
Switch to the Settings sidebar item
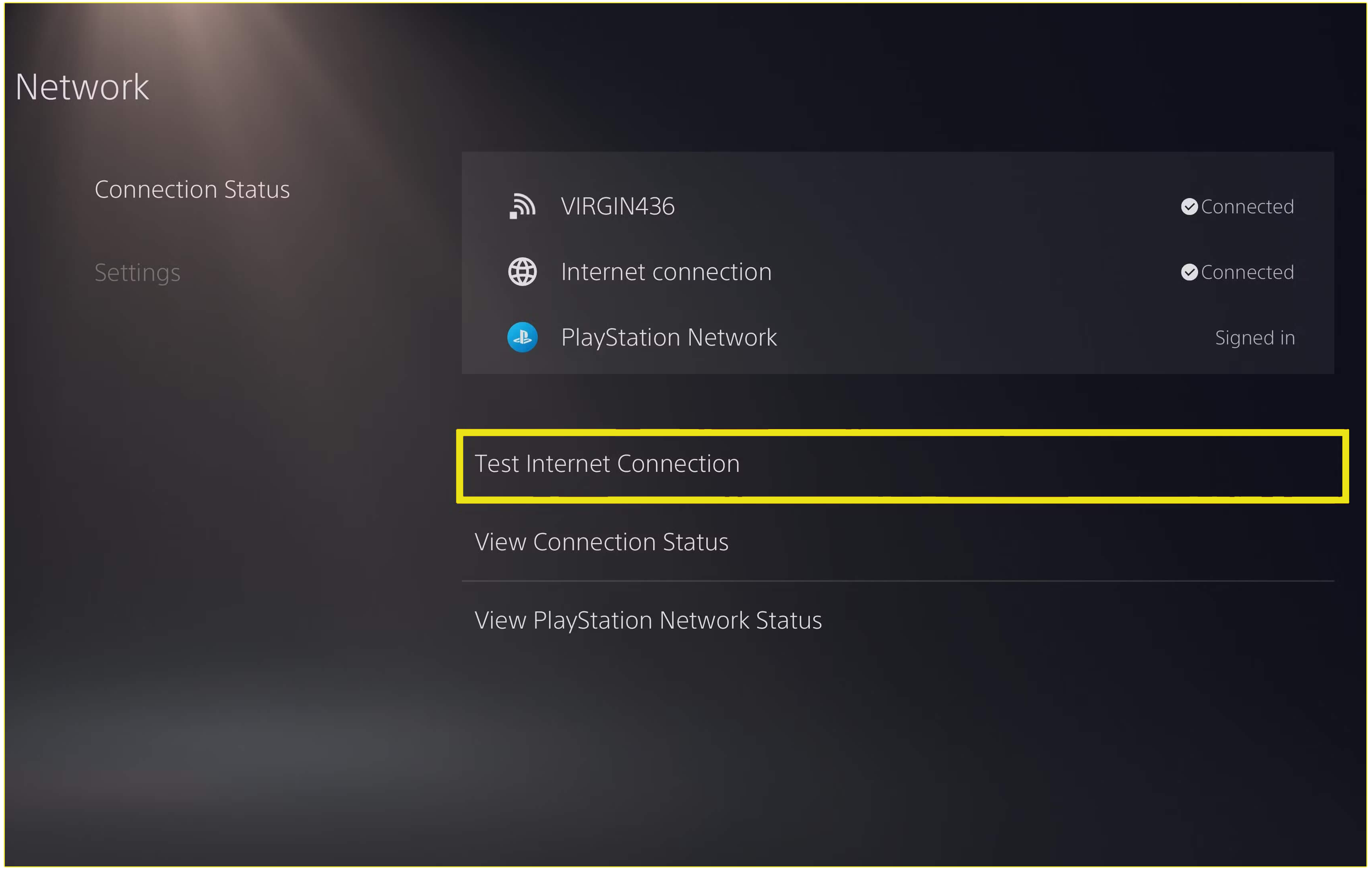[x=137, y=273]
